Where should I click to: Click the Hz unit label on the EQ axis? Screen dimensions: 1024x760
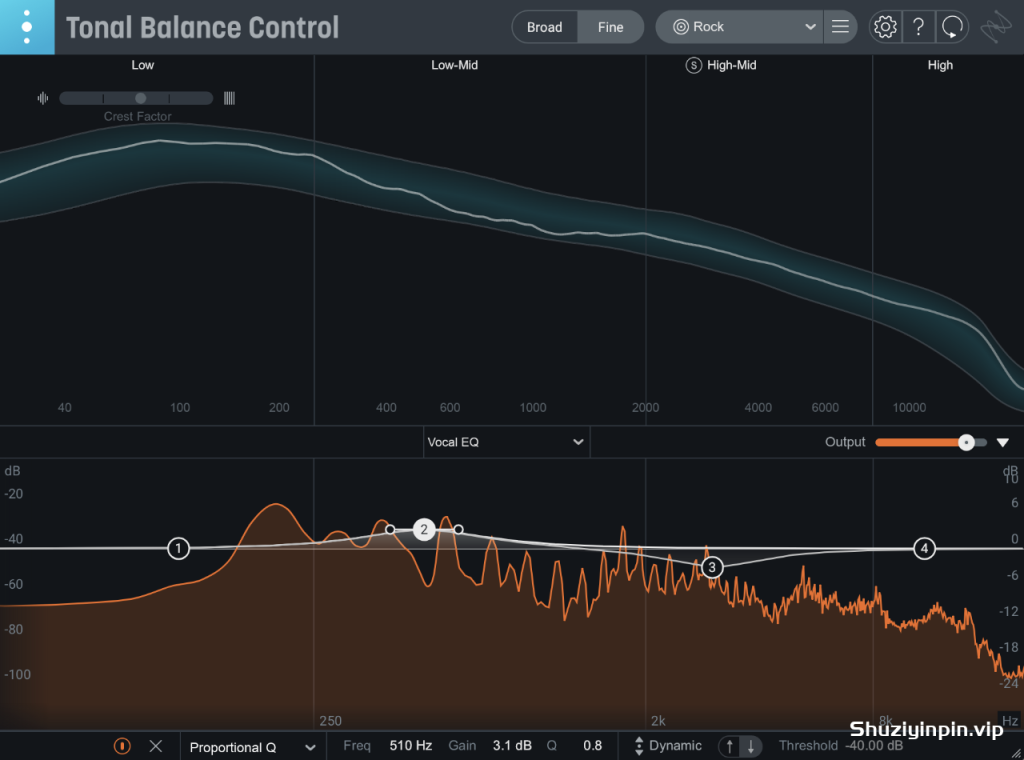(1010, 721)
